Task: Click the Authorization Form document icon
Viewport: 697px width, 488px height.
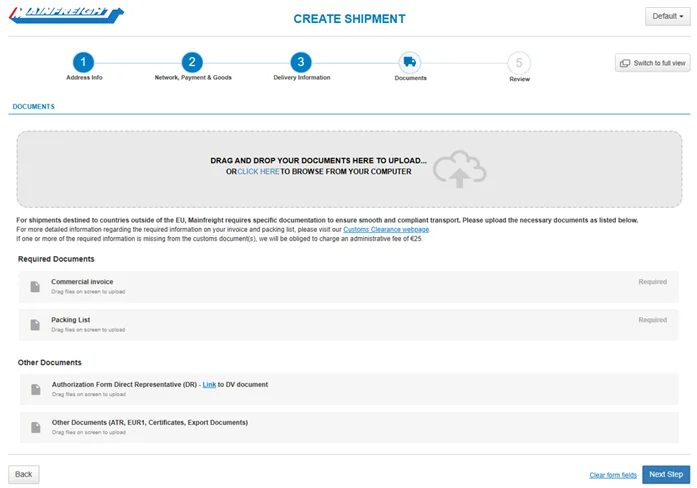Action: click(35, 389)
